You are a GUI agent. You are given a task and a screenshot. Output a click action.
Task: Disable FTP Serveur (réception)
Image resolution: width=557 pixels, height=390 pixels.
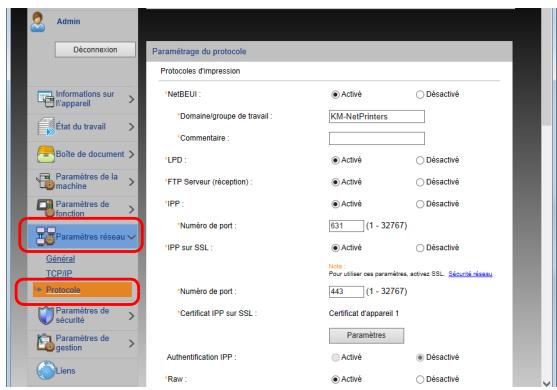pyautogui.click(x=420, y=182)
